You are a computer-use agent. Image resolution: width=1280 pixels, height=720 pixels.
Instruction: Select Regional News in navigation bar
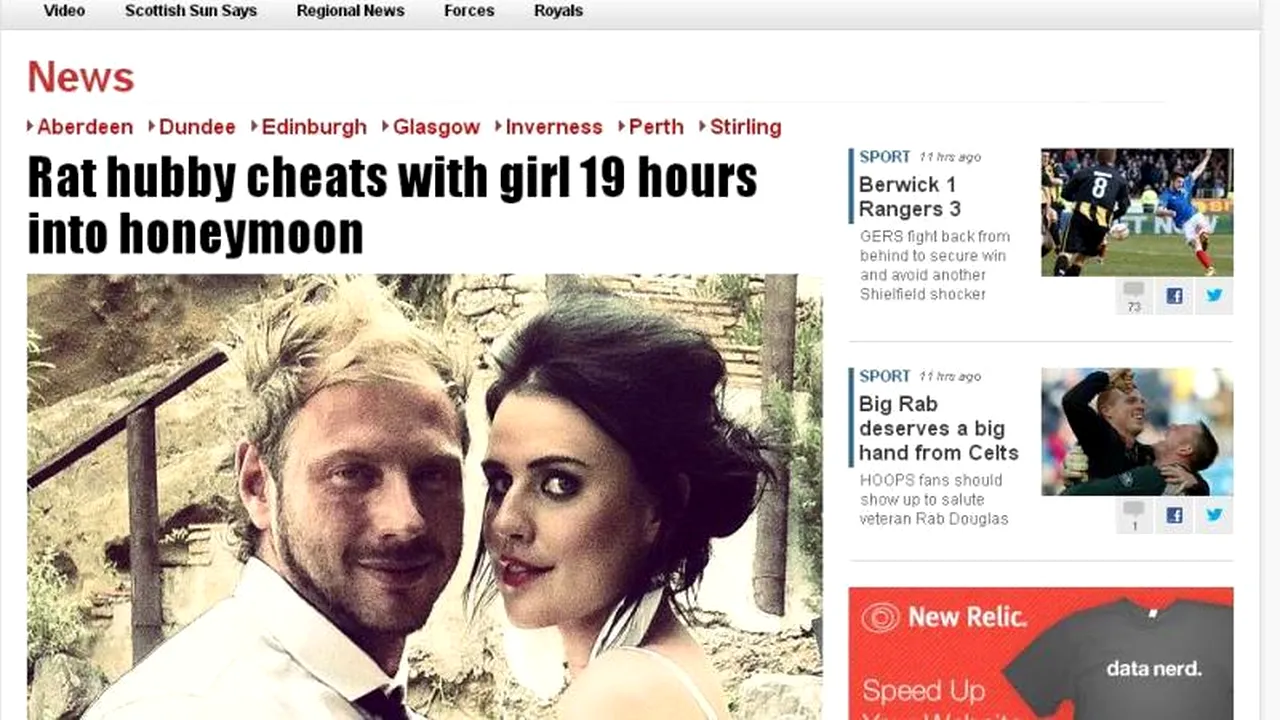pyautogui.click(x=350, y=11)
